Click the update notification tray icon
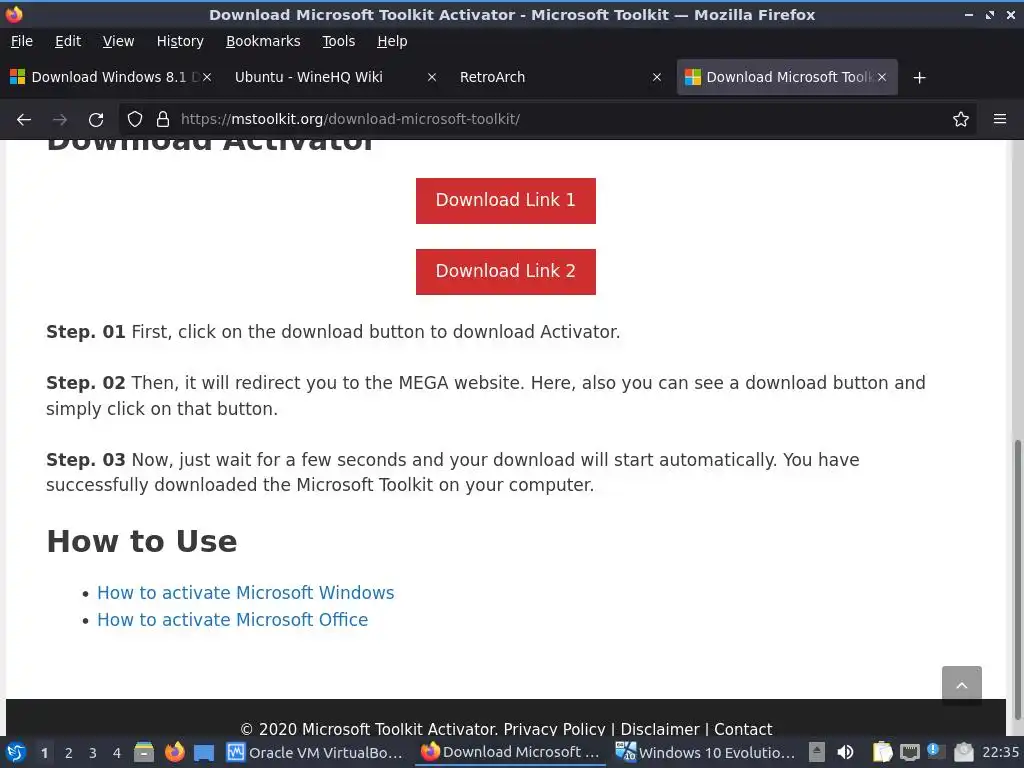Image resolution: width=1024 pixels, height=768 pixels. click(935, 751)
